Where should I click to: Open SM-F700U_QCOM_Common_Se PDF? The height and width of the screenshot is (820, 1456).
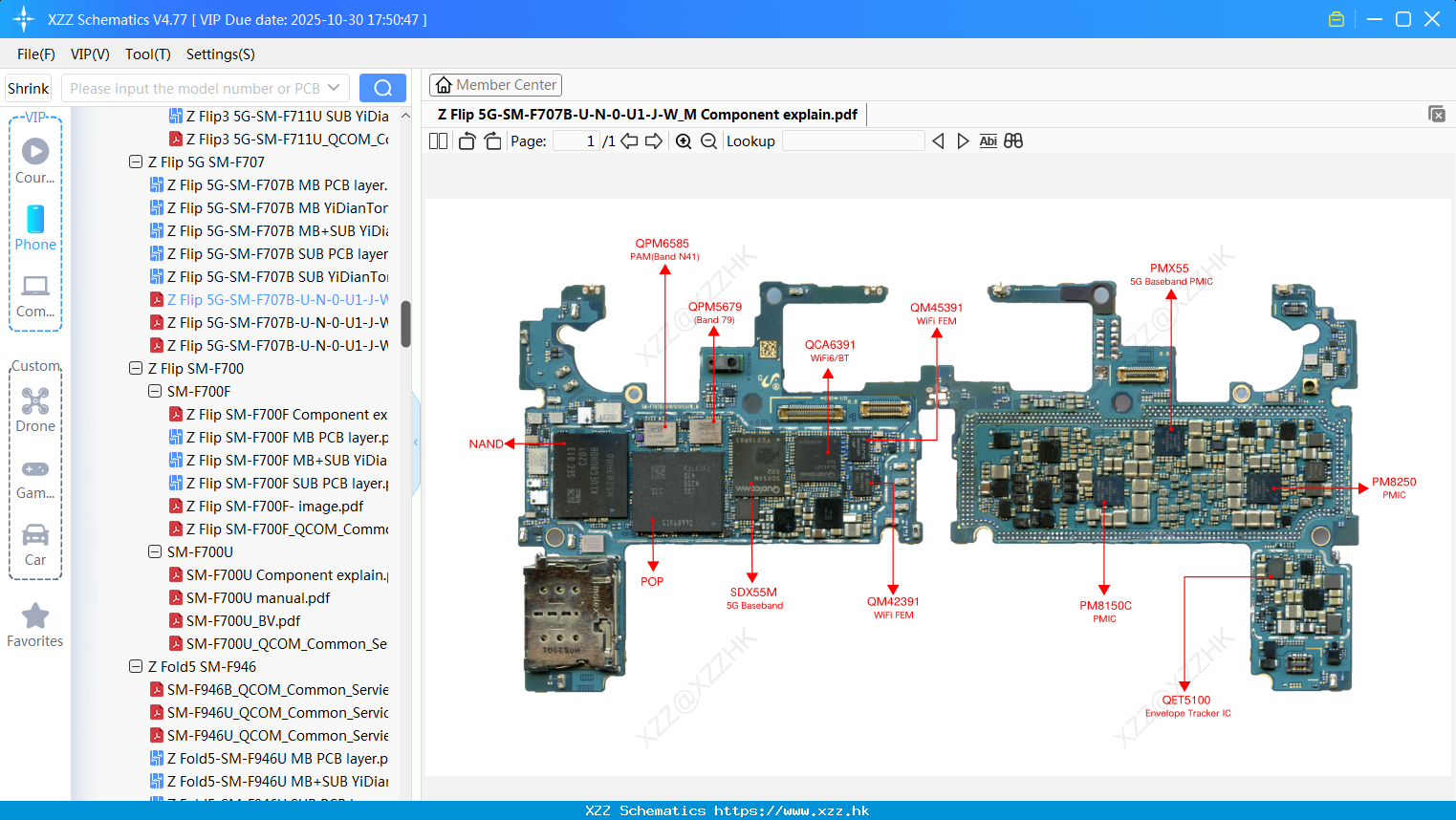tap(278, 643)
